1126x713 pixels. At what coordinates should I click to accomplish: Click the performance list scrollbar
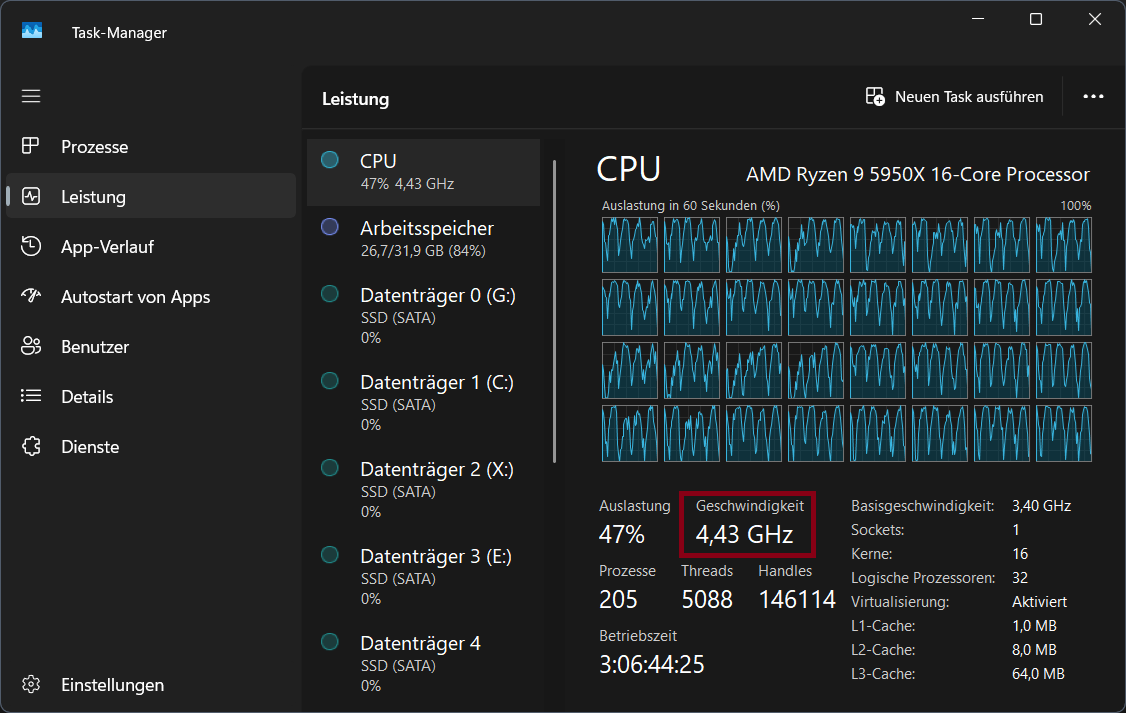click(x=555, y=310)
